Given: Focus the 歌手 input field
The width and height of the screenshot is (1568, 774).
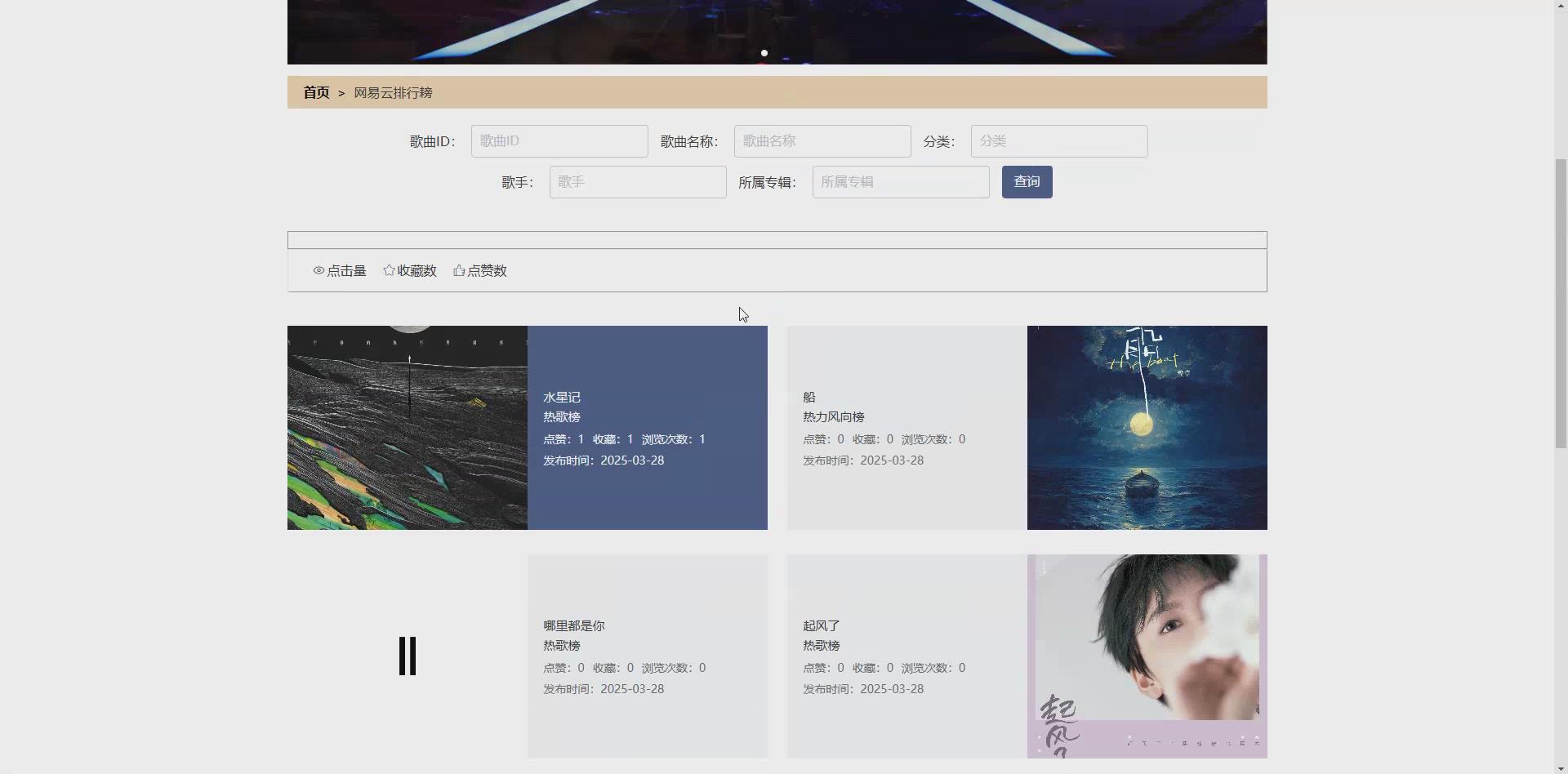Looking at the screenshot, I should pyautogui.click(x=638, y=182).
